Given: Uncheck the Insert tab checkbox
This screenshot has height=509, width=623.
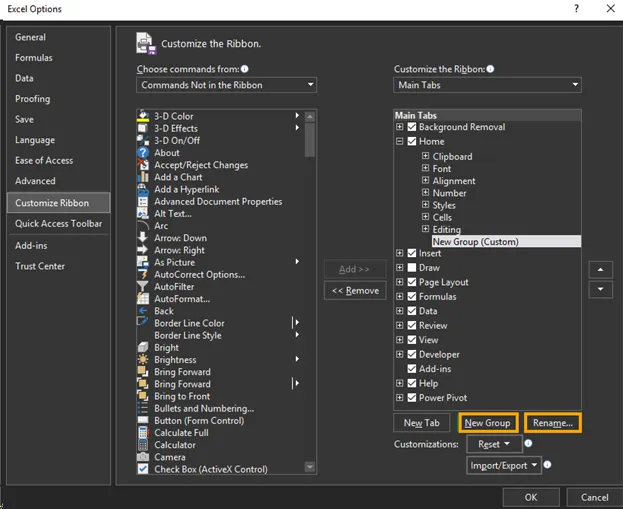Looking at the screenshot, I should [412, 253].
